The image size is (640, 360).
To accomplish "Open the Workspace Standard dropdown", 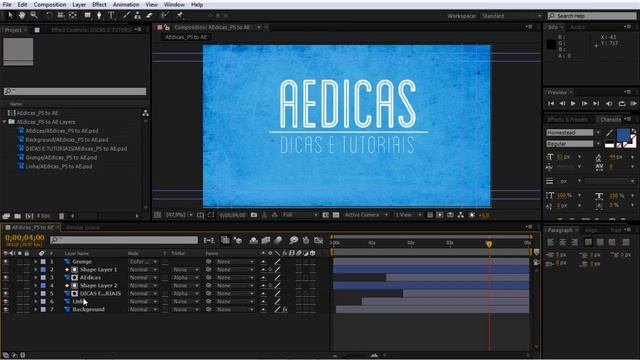I will coord(511,16).
